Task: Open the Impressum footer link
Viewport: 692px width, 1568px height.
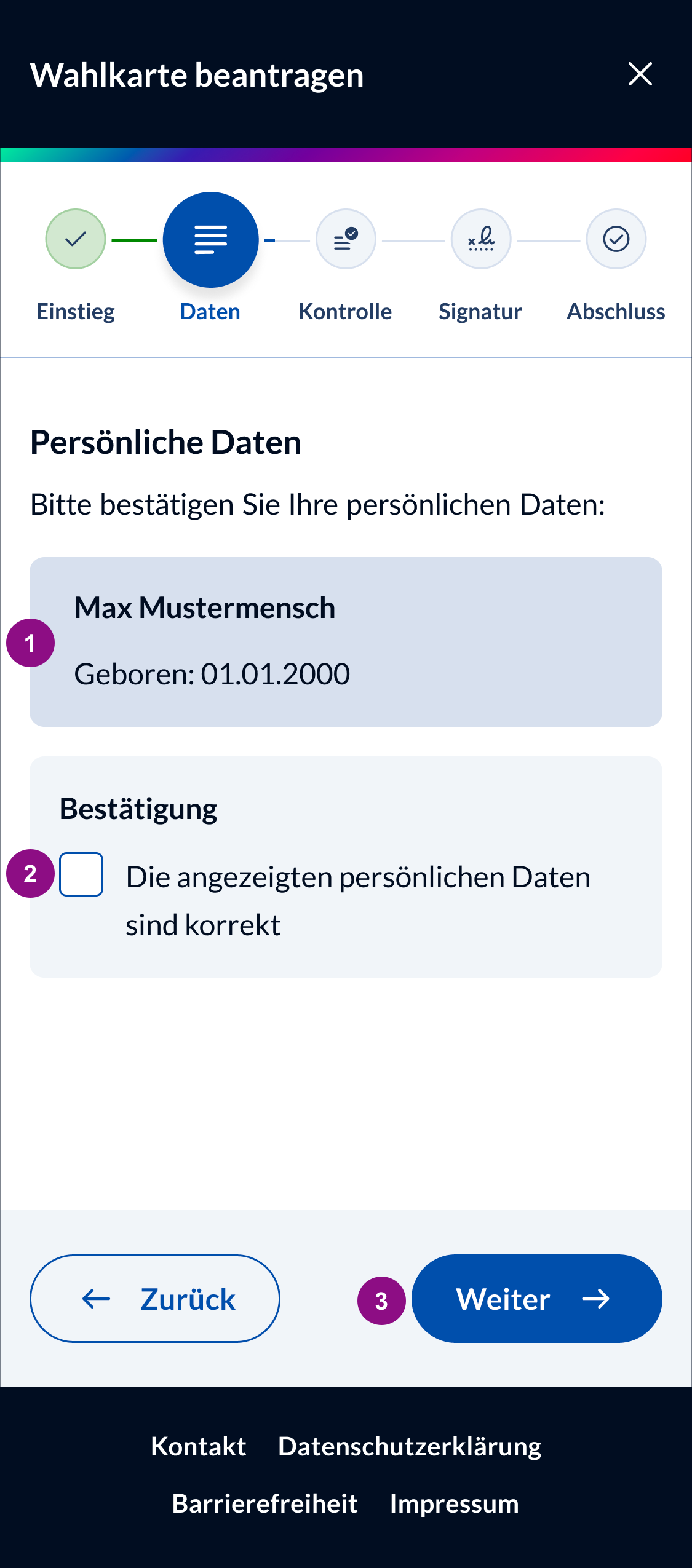Action: tap(454, 1505)
